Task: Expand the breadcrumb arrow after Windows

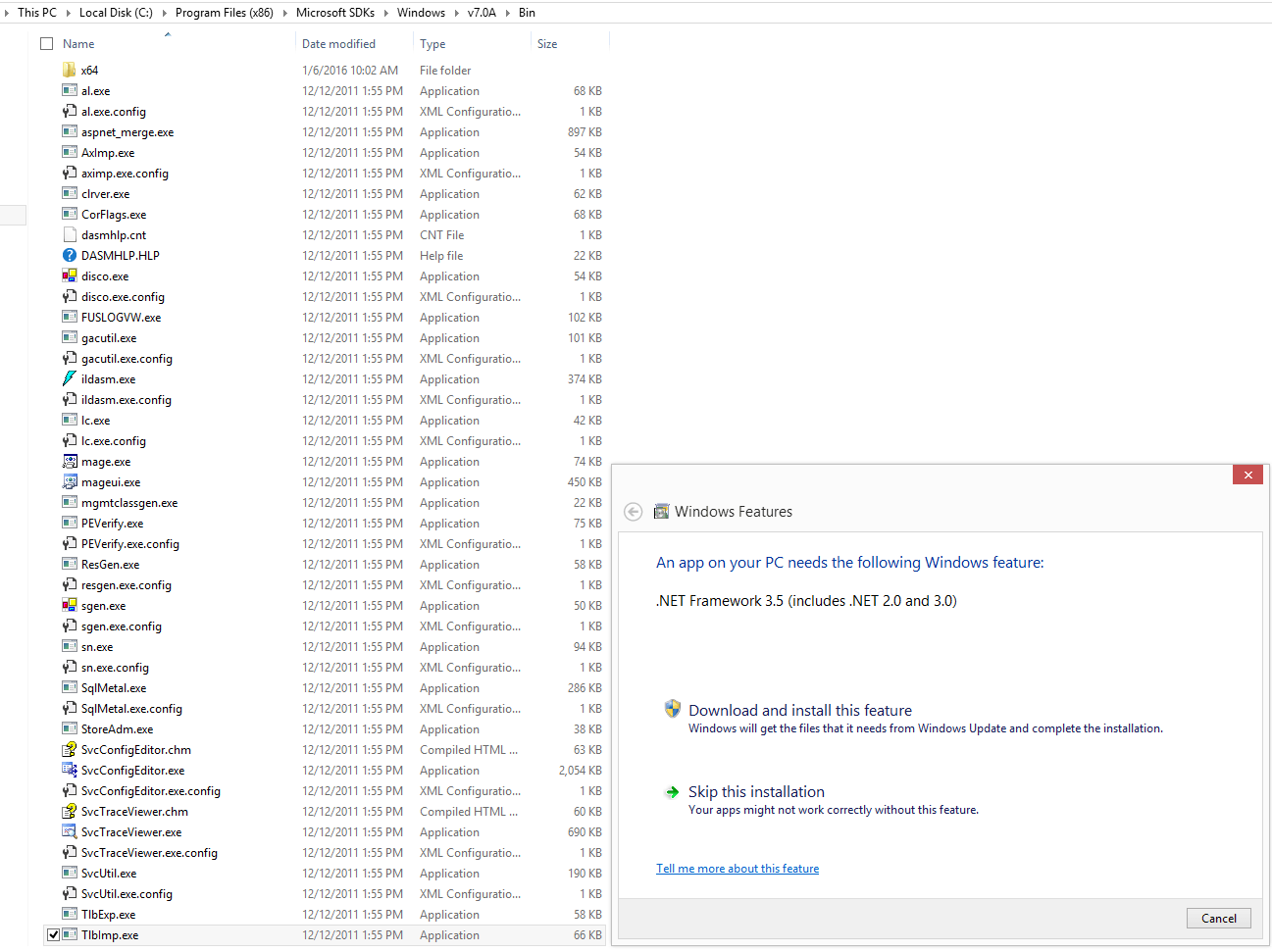Action: (x=456, y=13)
